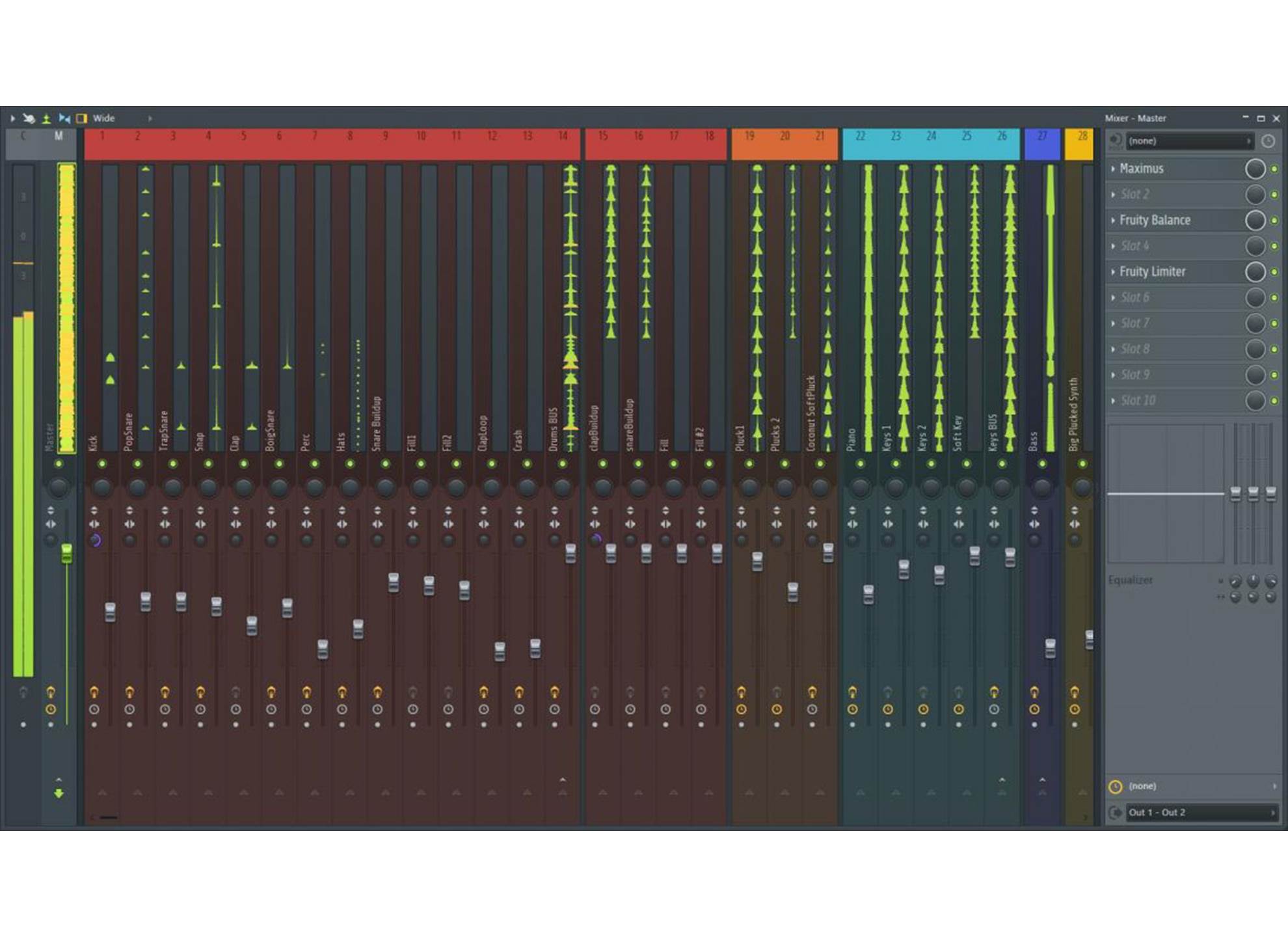The height and width of the screenshot is (937, 1288).
Task: Disable the Maximus effect slot LED
Action: coord(1274,169)
